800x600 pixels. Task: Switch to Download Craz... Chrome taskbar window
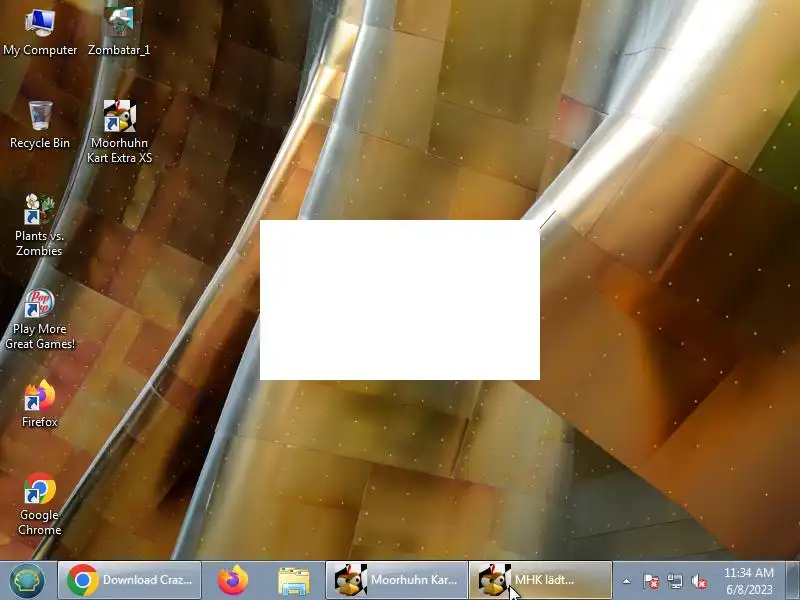tap(130, 580)
